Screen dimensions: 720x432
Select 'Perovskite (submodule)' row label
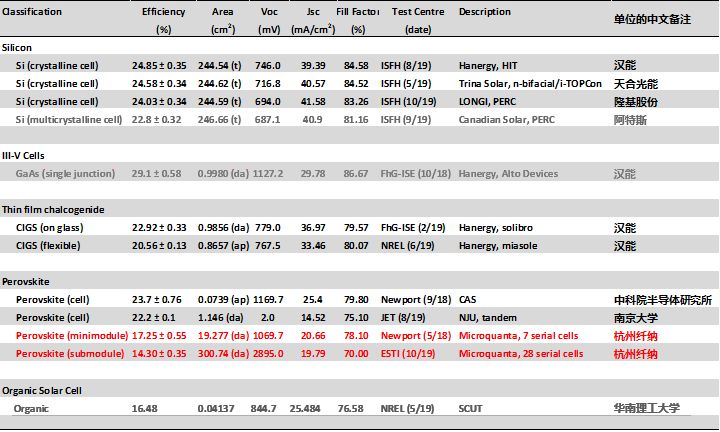click(70, 353)
